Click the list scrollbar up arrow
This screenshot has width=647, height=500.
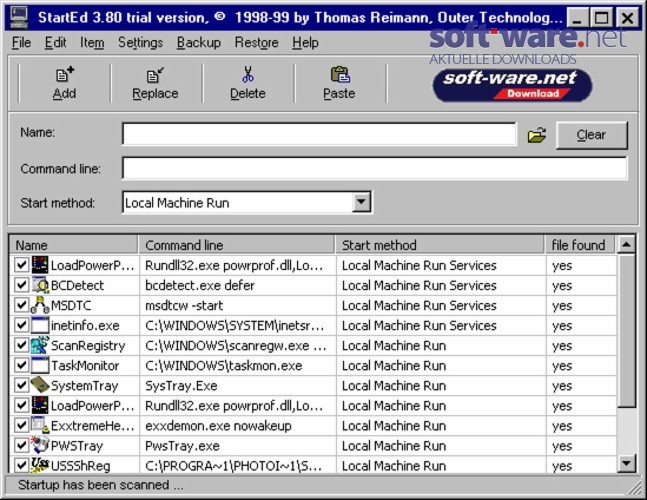click(x=626, y=245)
